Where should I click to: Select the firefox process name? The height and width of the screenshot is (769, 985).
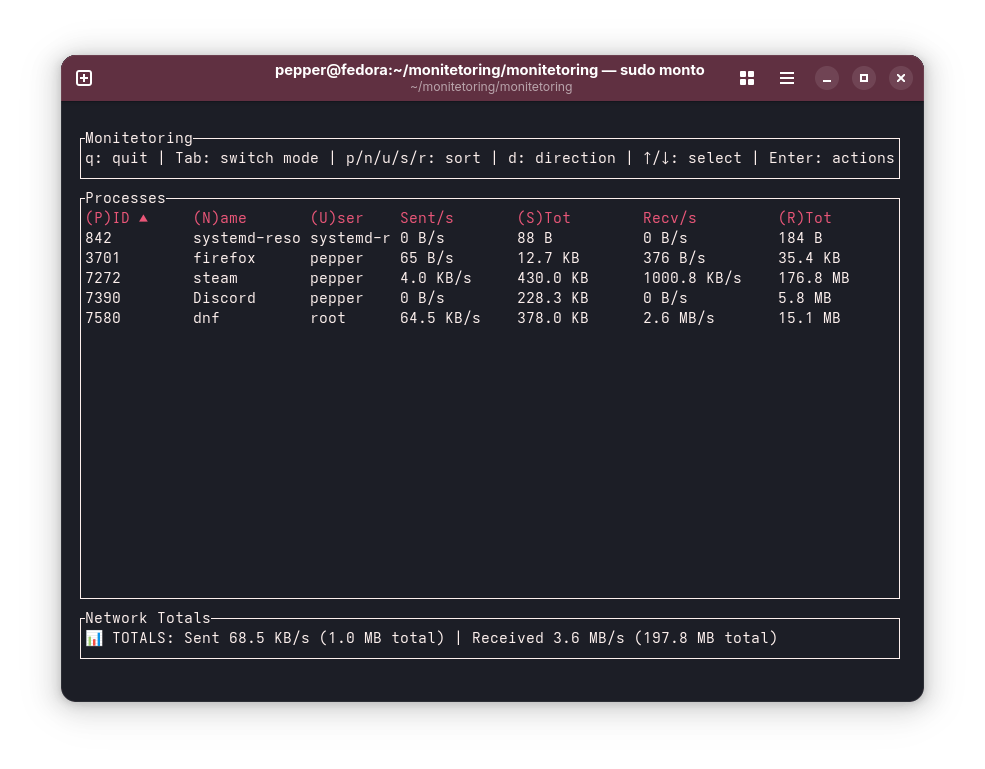click(224, 258)
